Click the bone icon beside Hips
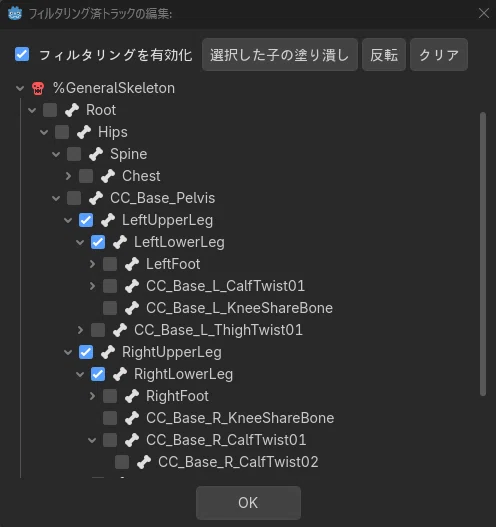Viewport: 496px width, 527px height. (84, 132)
